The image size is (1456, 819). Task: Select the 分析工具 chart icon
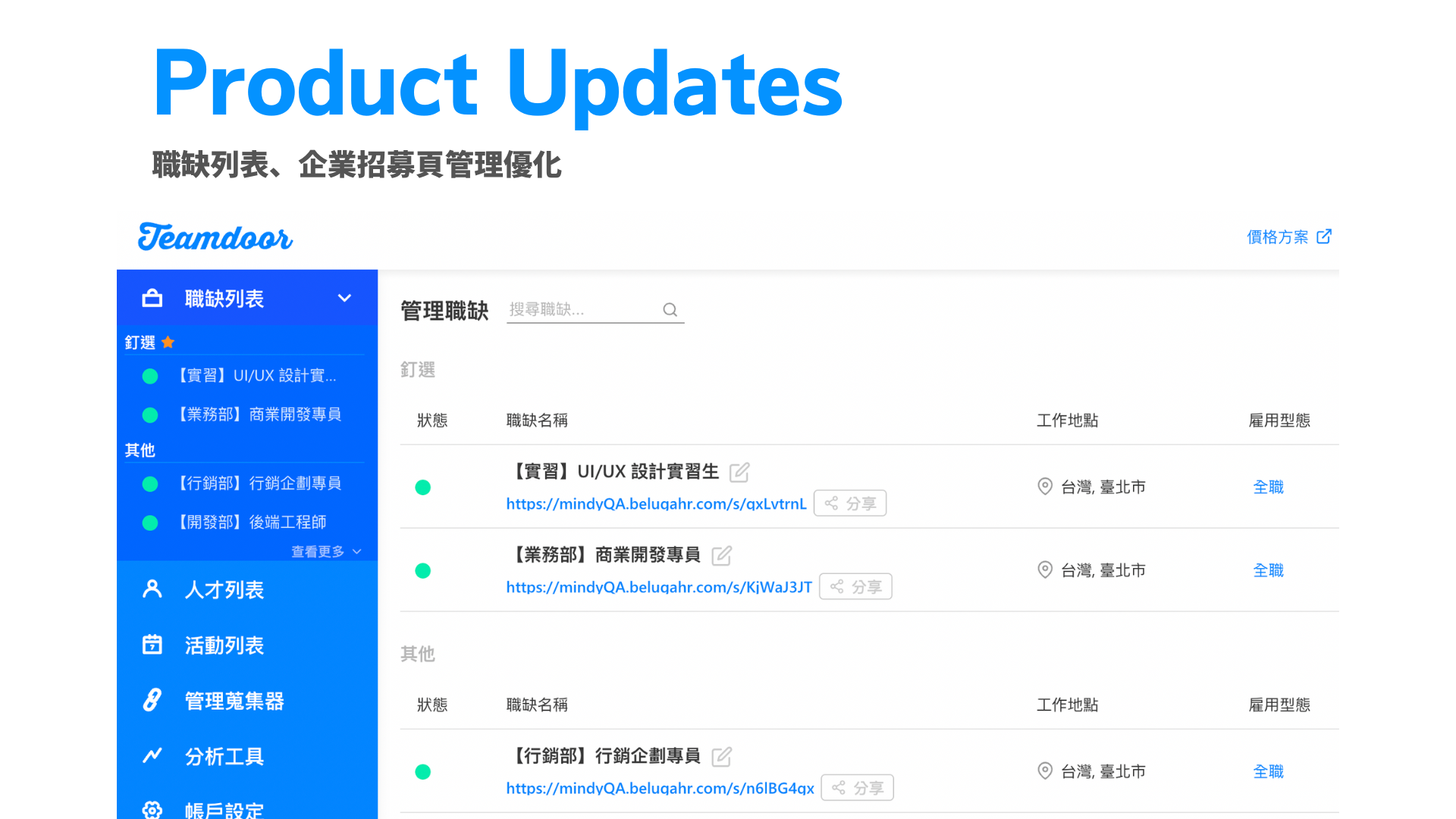(152, 756)
